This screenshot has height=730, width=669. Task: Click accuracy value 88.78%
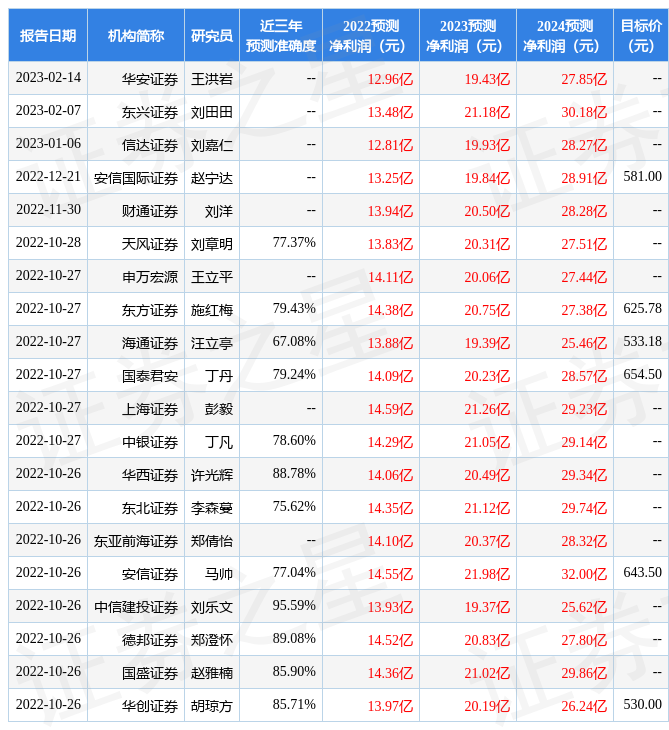(x=294, y=473)
